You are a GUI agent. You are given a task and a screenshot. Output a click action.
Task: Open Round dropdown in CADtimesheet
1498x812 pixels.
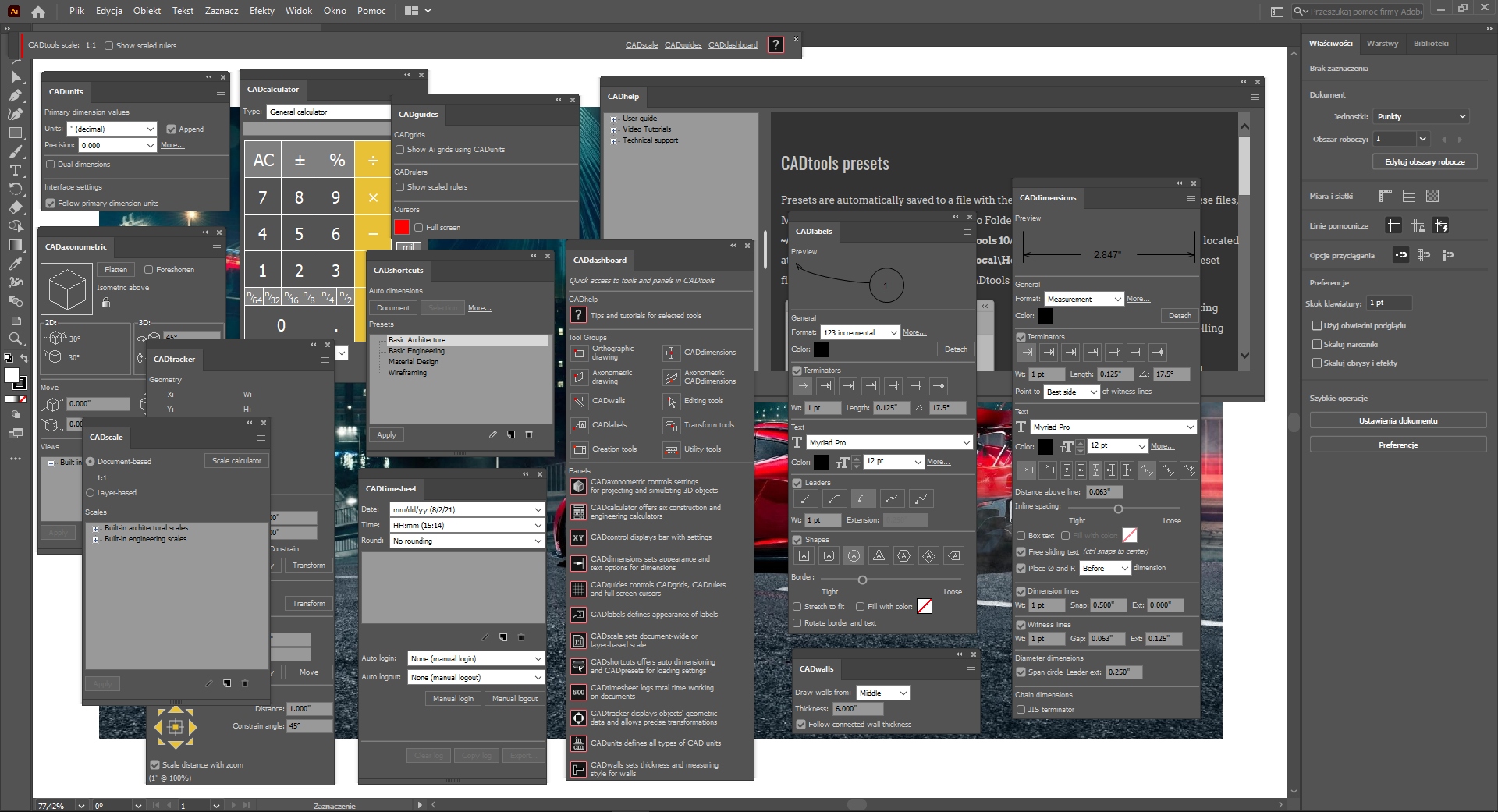point(467,541)
